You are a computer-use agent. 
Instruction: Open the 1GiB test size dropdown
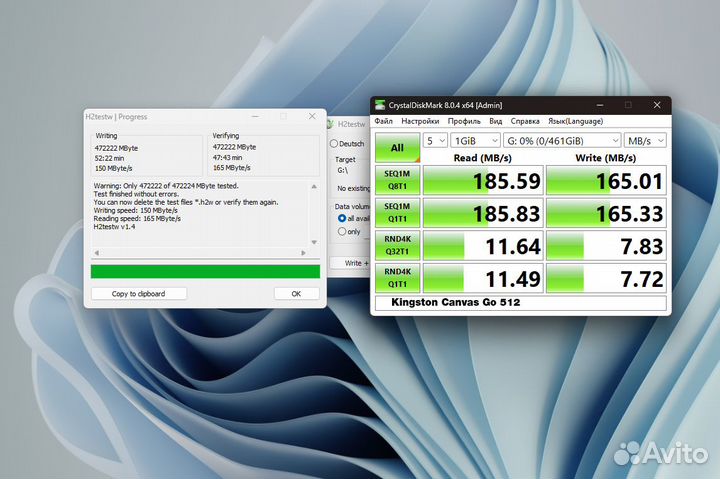point(475,141)
